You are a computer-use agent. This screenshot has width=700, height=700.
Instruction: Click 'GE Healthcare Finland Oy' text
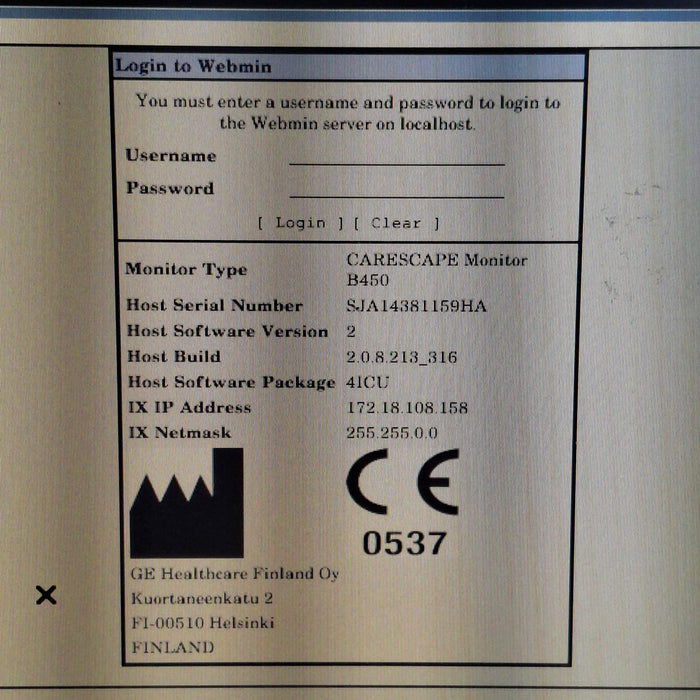click(235, 574)
